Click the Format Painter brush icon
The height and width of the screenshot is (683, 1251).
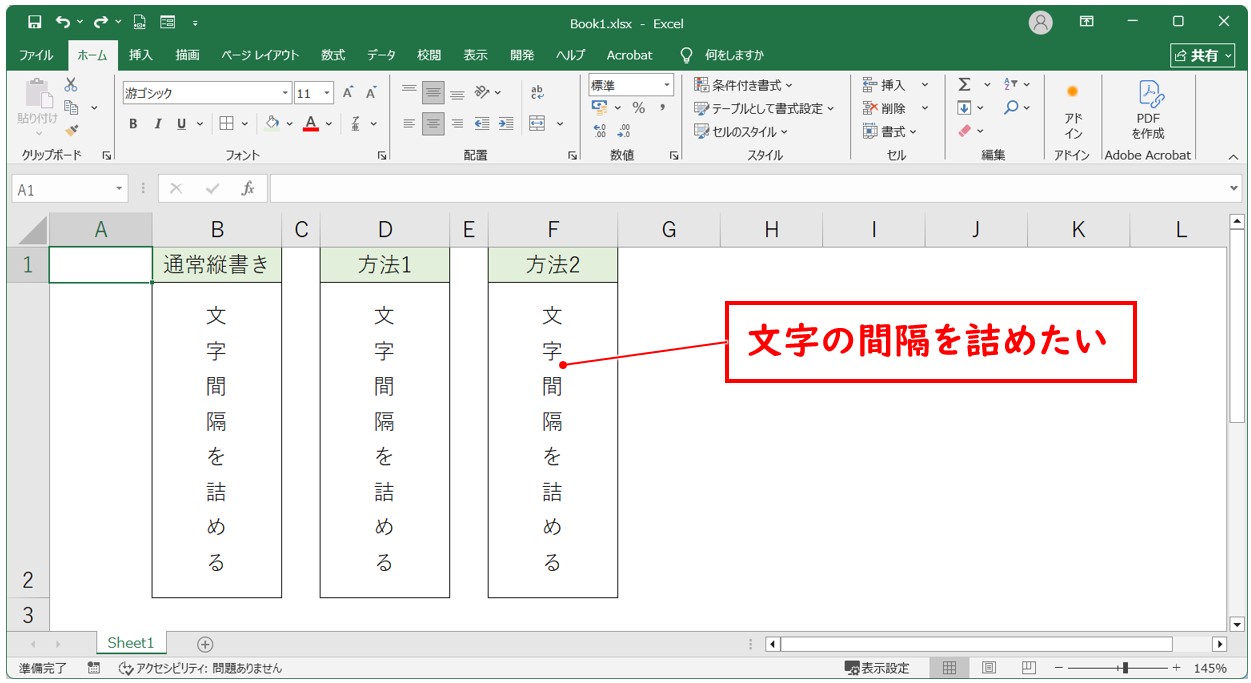pos(71,130)
